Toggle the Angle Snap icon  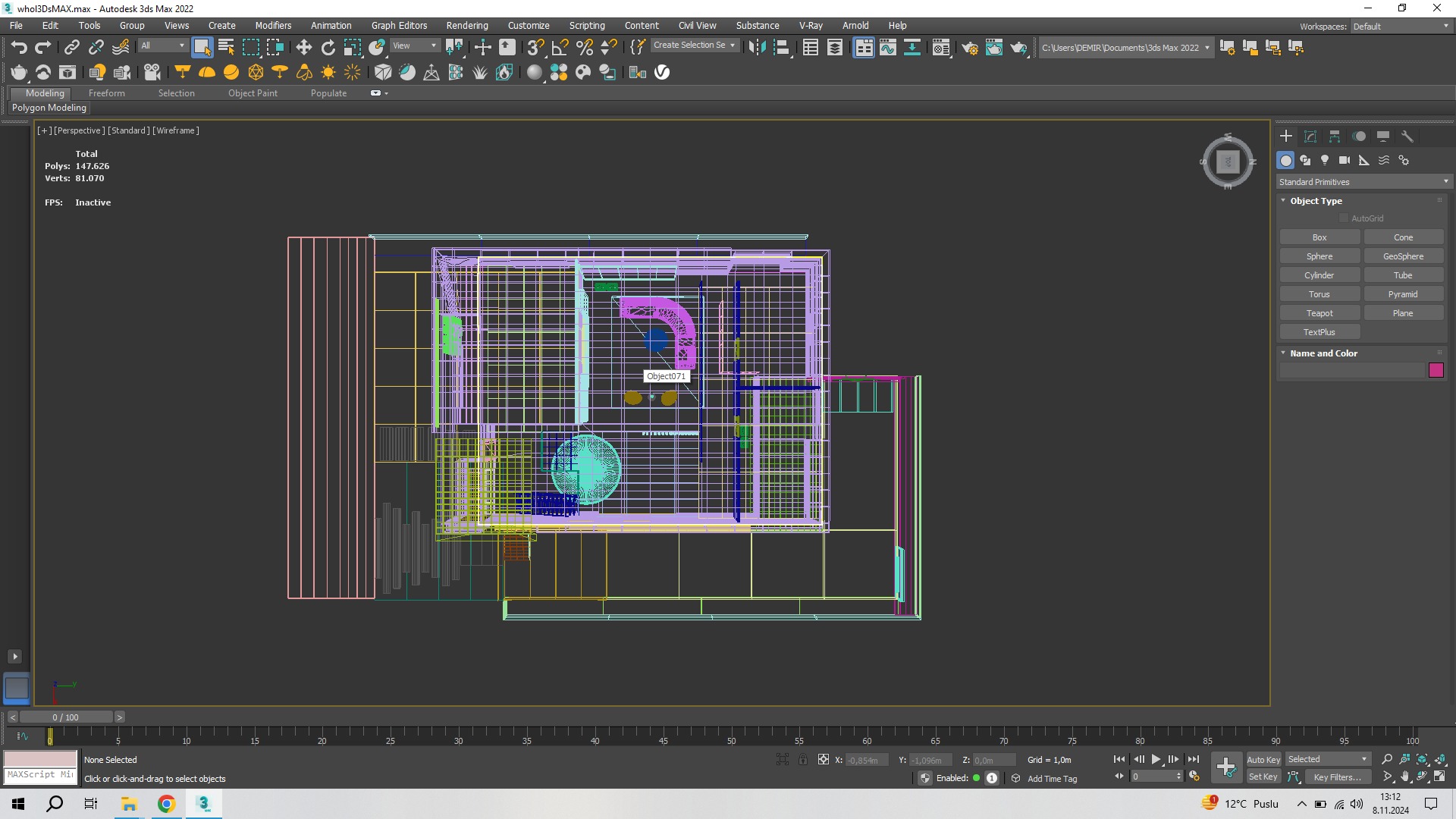[x=560, y=48]
